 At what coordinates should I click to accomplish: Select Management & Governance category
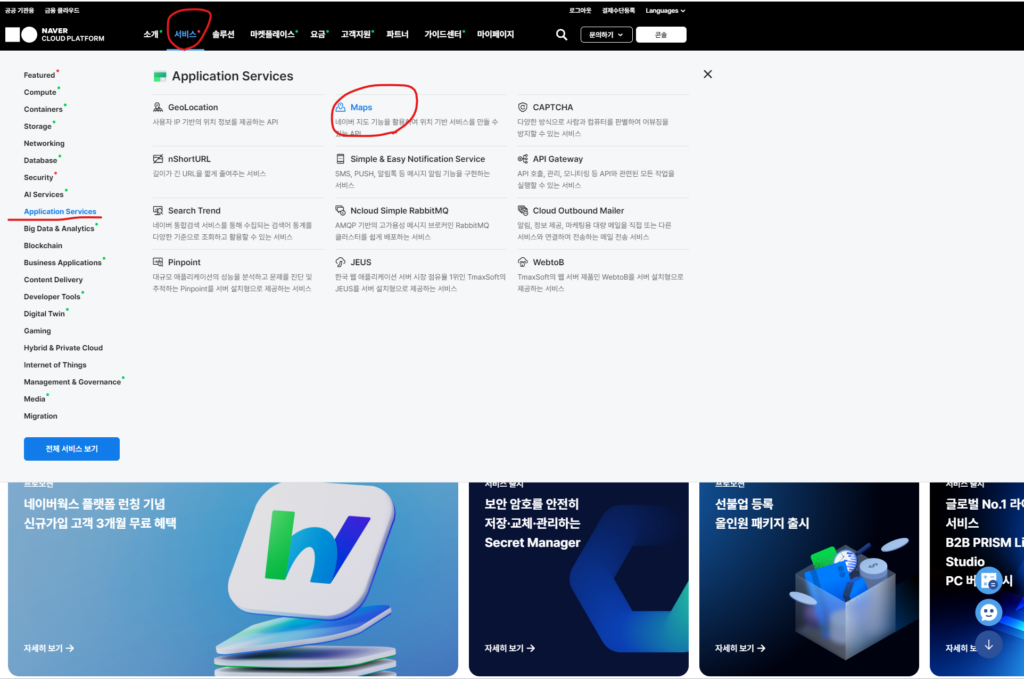(72, 381)
